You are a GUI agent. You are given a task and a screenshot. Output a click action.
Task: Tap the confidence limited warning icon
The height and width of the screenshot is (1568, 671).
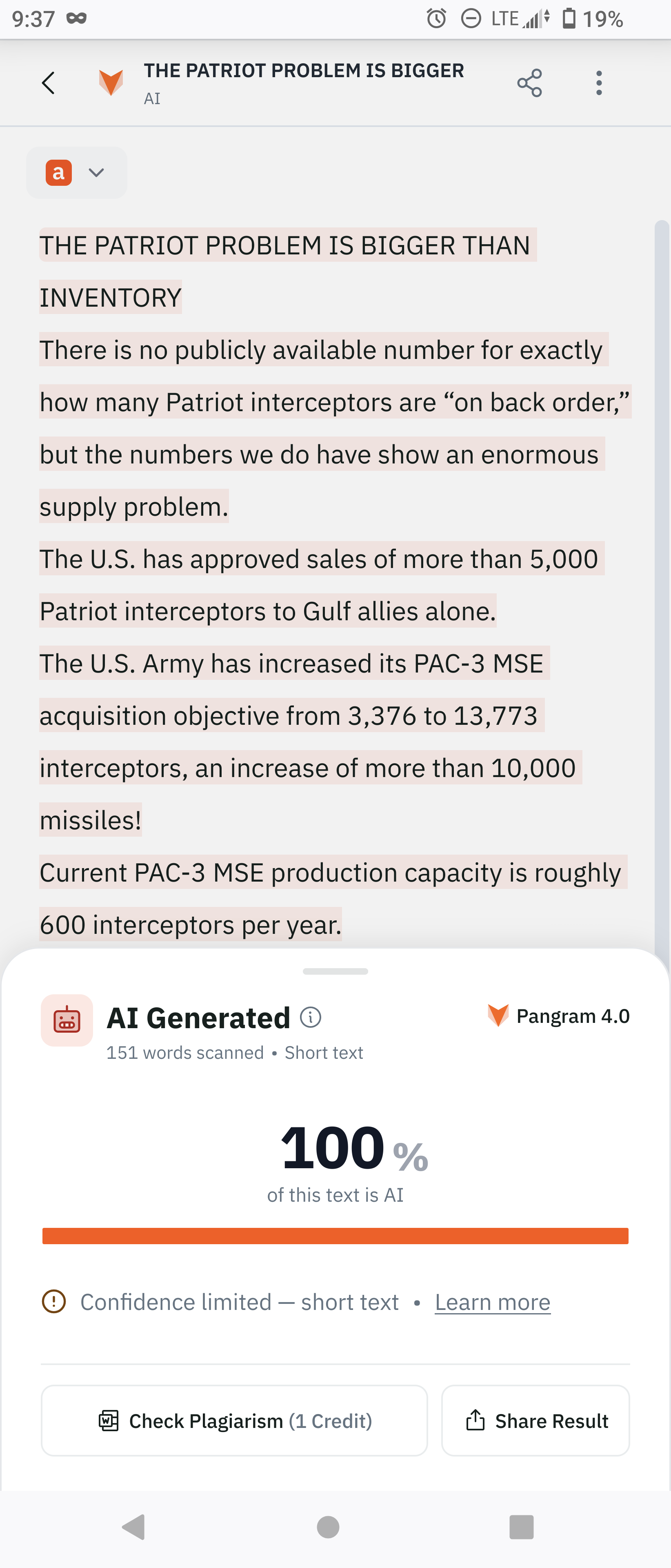[53, 1301]
